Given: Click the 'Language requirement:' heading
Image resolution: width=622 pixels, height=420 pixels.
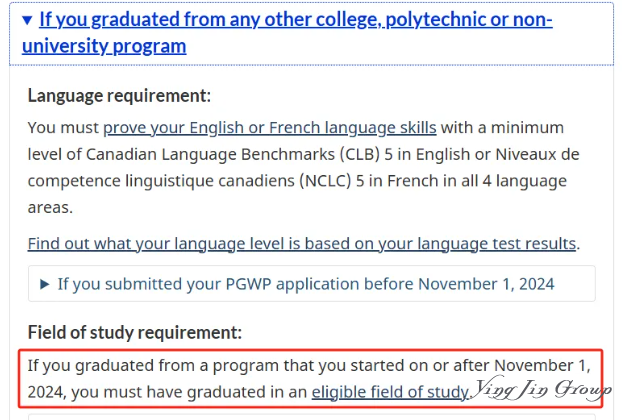Looking at the screenshot, I should [x=119, y=96].
